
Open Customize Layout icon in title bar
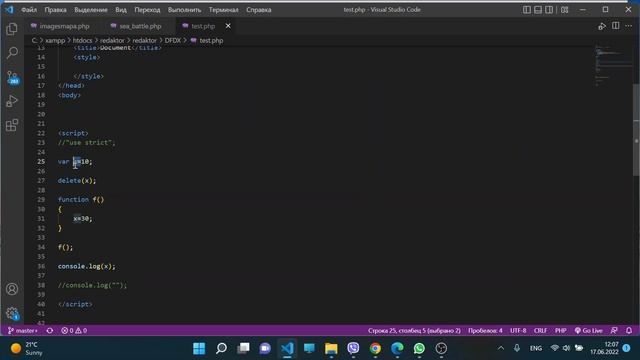(x=564, y=9)
